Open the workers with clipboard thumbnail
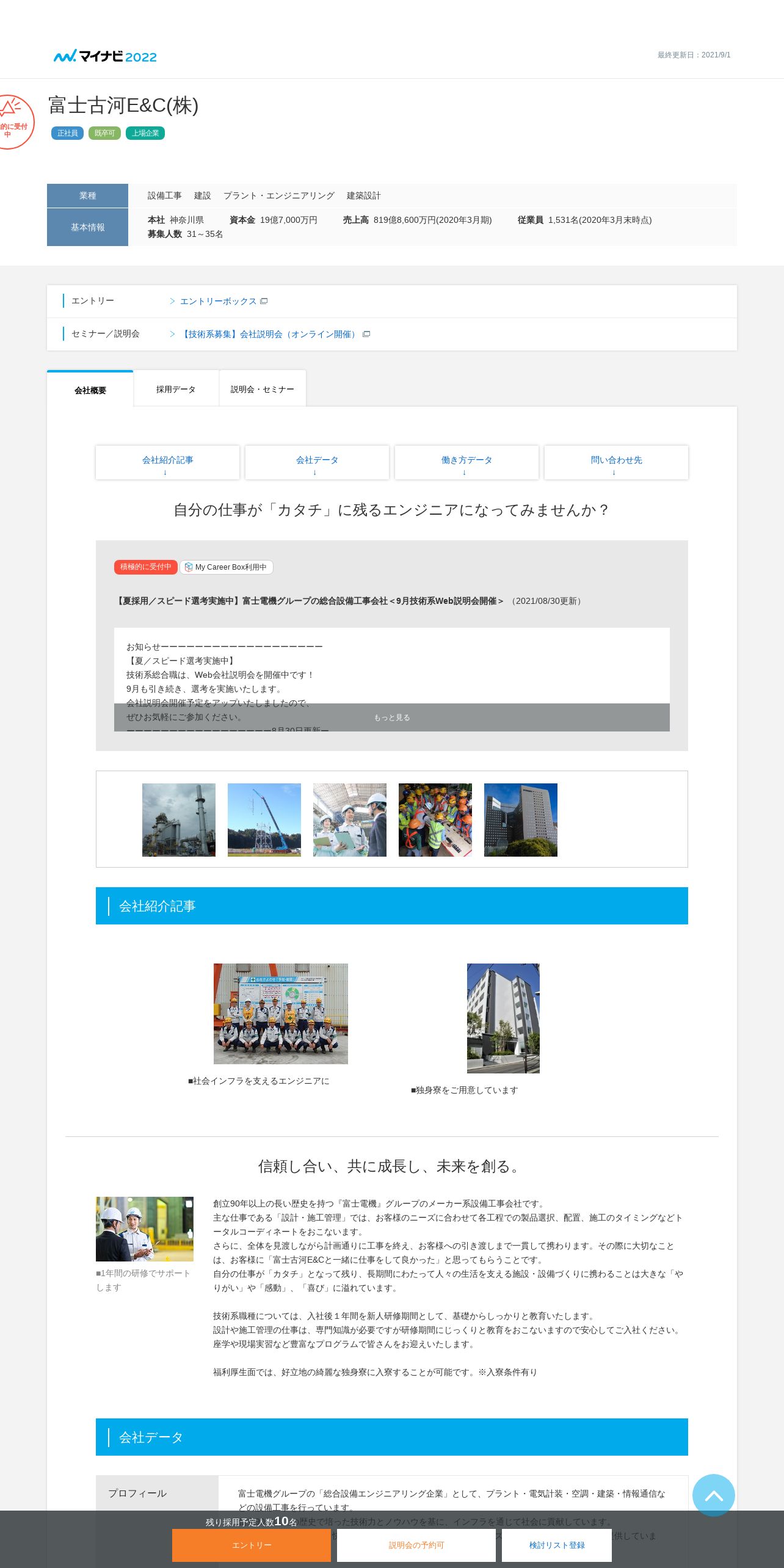The height and width of the screenshot is (1568, 784). click(x=350, y=820)
